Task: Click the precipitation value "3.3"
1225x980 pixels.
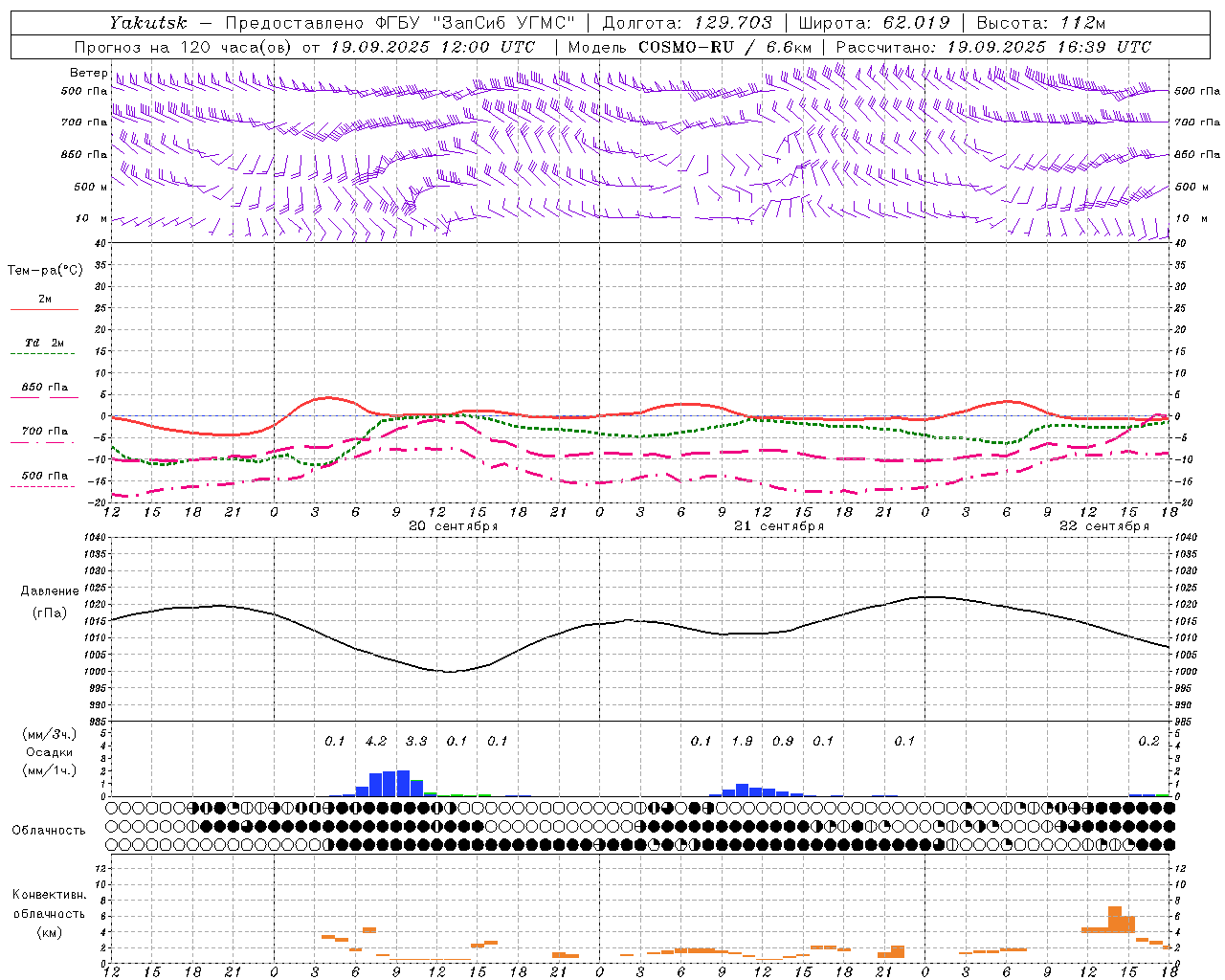Action: 416,742
